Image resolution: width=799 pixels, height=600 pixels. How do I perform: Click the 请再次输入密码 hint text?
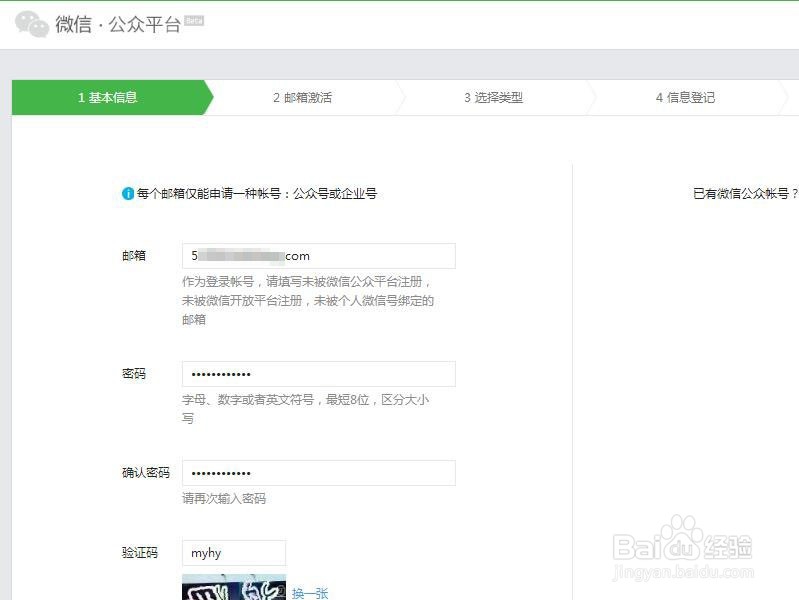coord(224,499)
